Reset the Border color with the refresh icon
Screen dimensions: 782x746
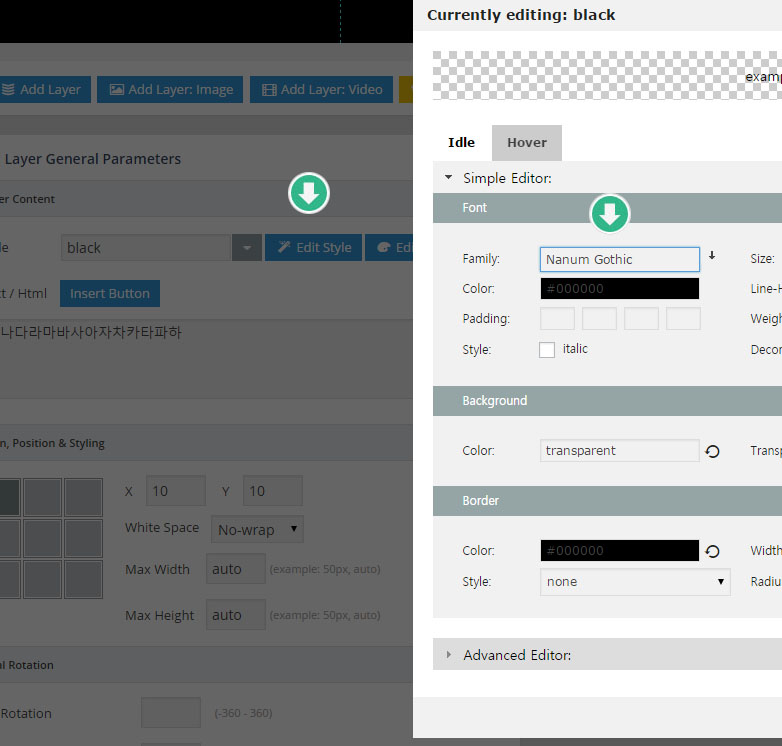tap(712, 551)
